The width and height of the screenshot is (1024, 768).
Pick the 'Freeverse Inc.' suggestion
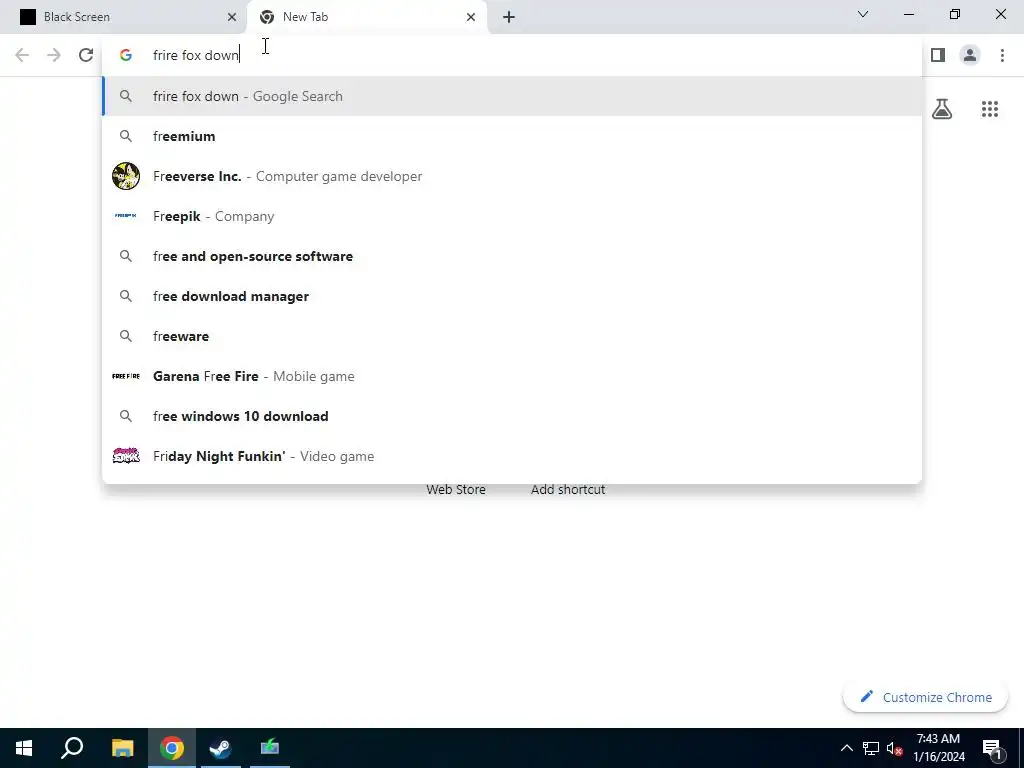[513, 176]
